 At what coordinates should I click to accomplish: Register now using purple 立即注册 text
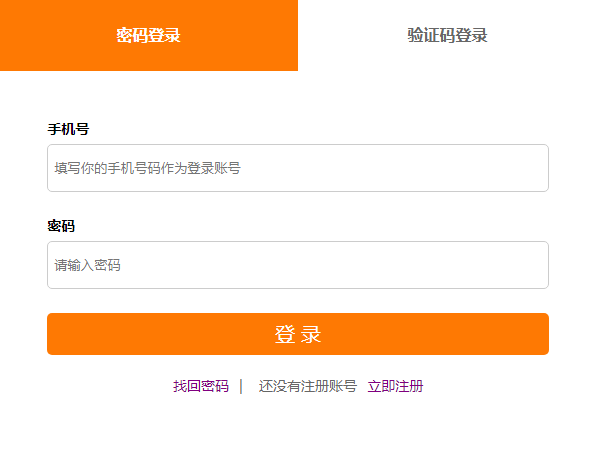(x=395, y=386)
